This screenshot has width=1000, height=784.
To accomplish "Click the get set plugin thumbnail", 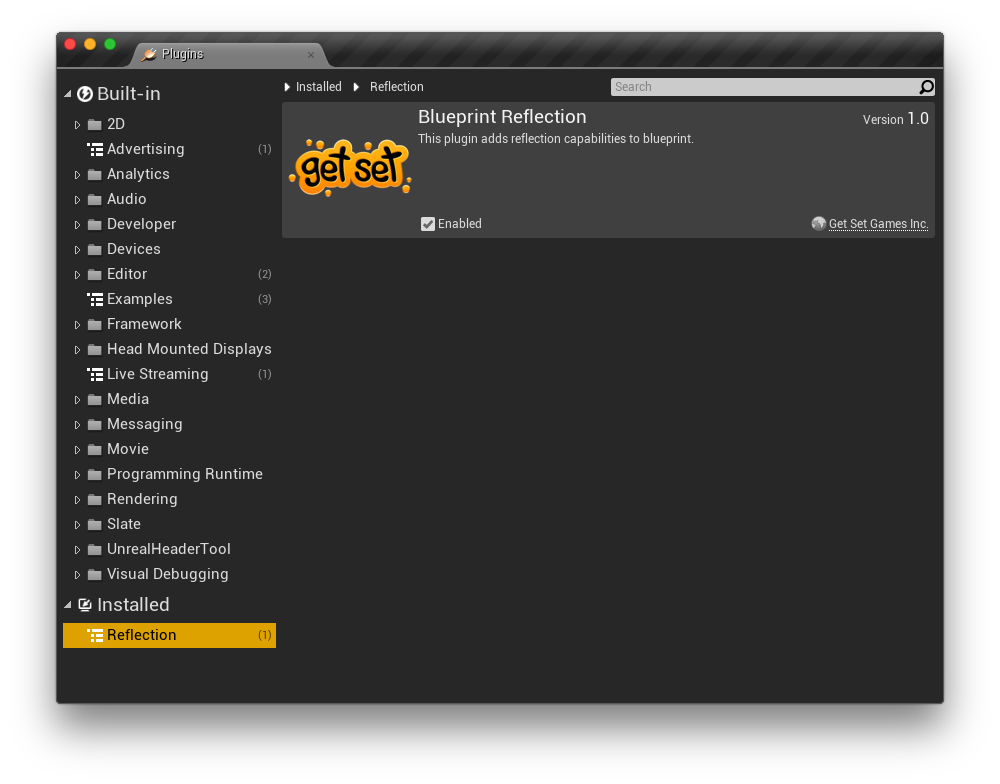I will tap(350, 167).
